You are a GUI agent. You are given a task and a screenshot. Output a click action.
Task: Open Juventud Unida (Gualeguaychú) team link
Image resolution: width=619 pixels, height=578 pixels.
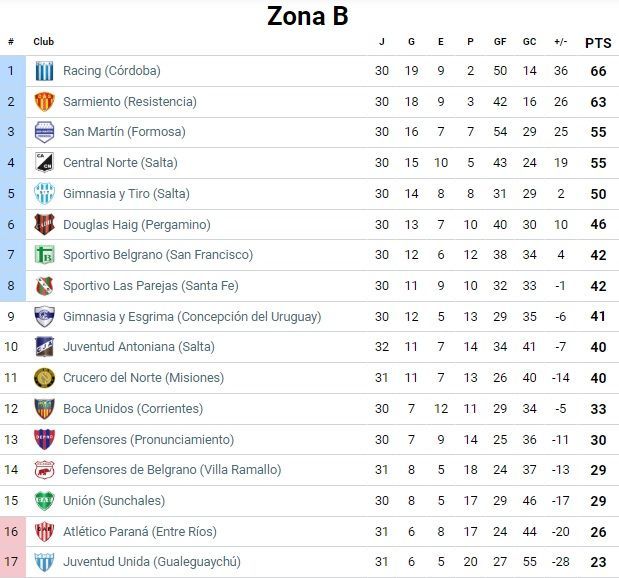pos(151,562)
